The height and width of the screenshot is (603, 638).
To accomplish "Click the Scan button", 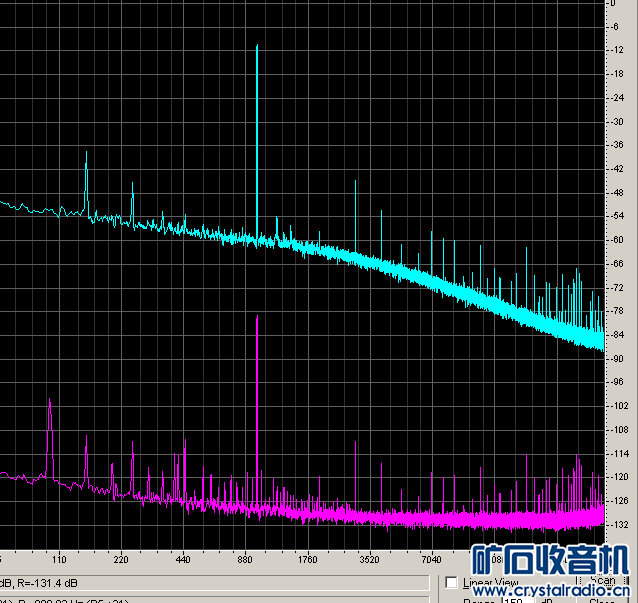I will [x=603, y=581].
